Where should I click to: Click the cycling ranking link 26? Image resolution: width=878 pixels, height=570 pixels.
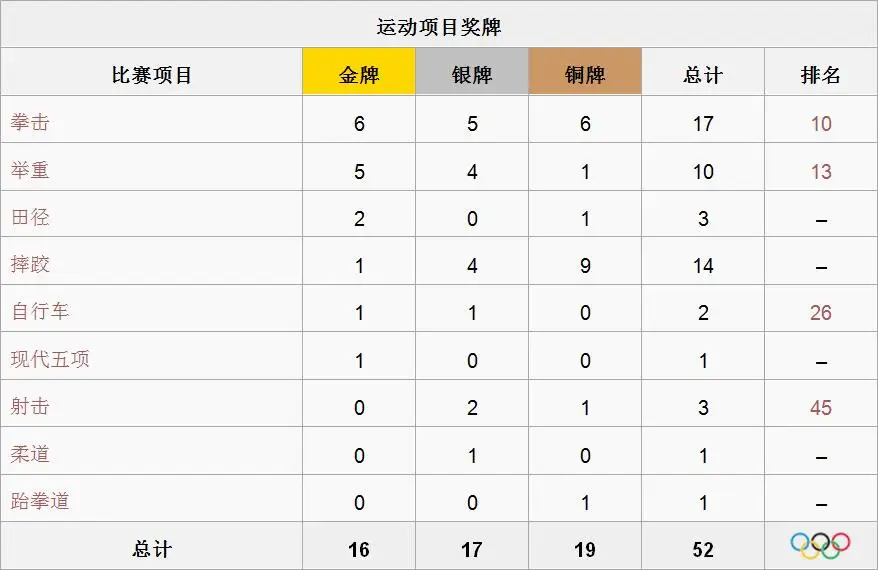(821, 312)
